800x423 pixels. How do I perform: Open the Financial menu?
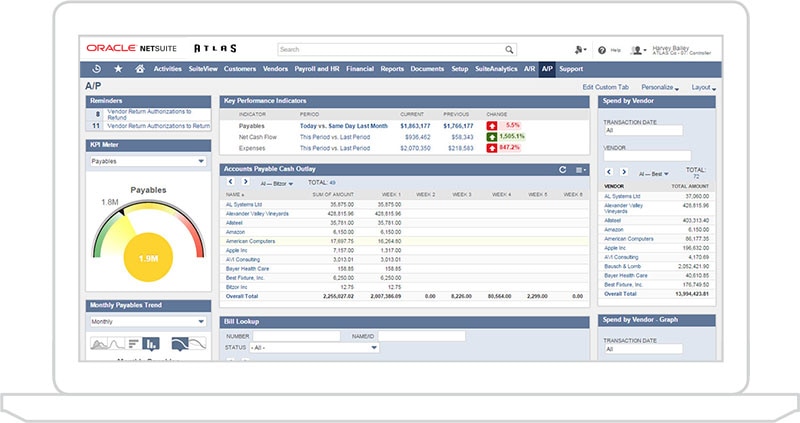[360, 69]
